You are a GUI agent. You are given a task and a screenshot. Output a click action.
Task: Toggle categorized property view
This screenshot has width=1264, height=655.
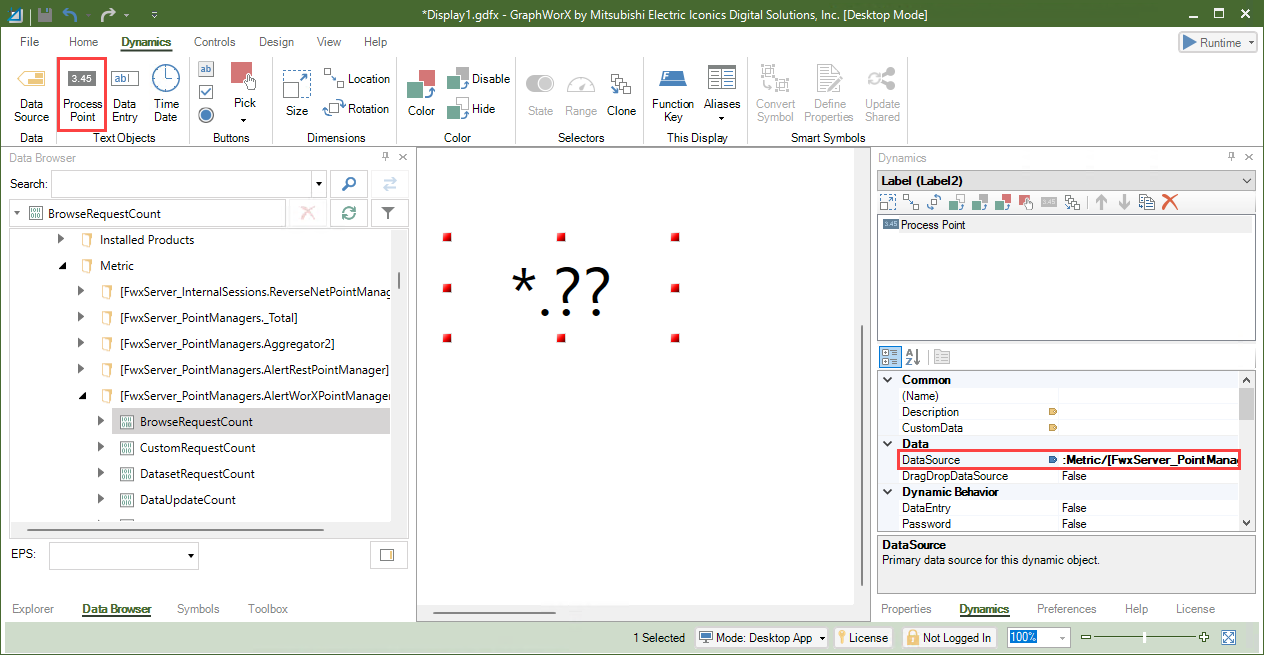(890, 356)
